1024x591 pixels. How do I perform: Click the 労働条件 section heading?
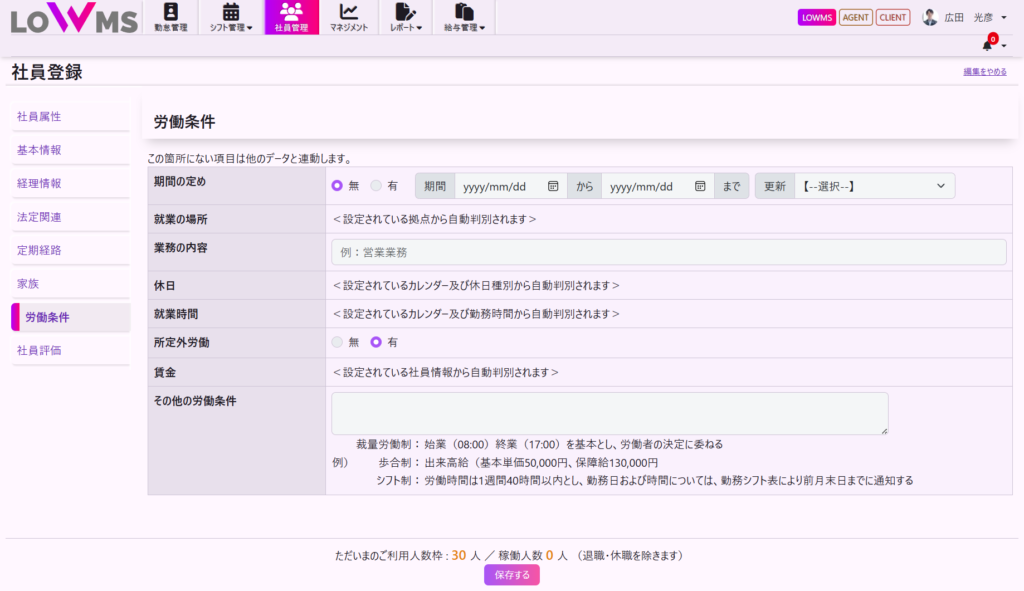184,121
